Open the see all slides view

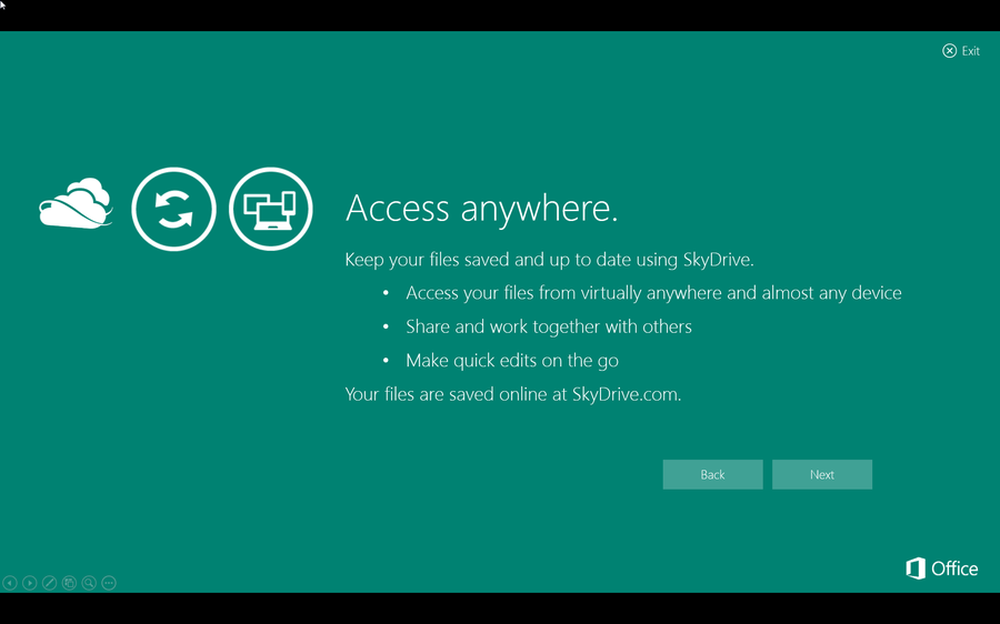(x=69, y=583)
